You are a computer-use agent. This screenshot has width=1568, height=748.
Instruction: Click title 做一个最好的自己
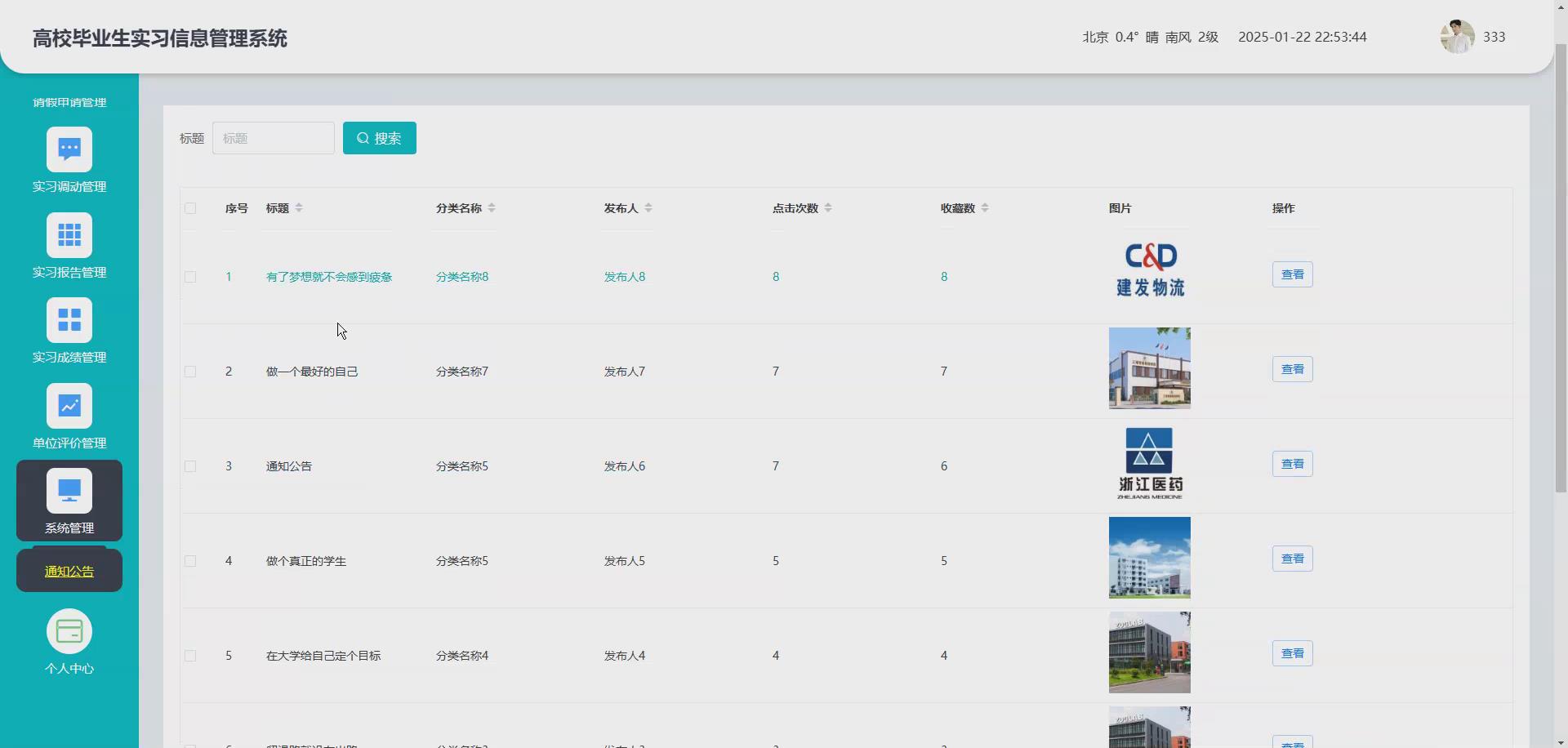[x=312, y=372]
